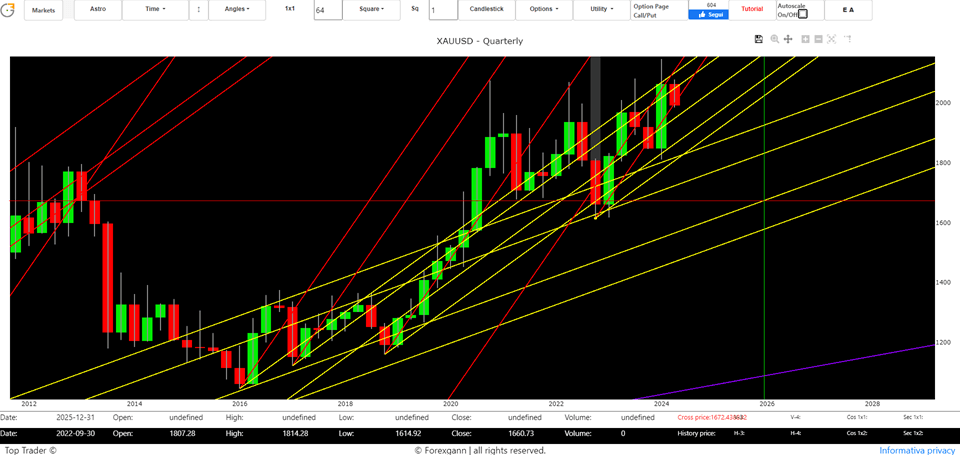Screen dimensions: 960x455
Task: Open the Options dropdown menu
Action: click(x=544, y=10)
